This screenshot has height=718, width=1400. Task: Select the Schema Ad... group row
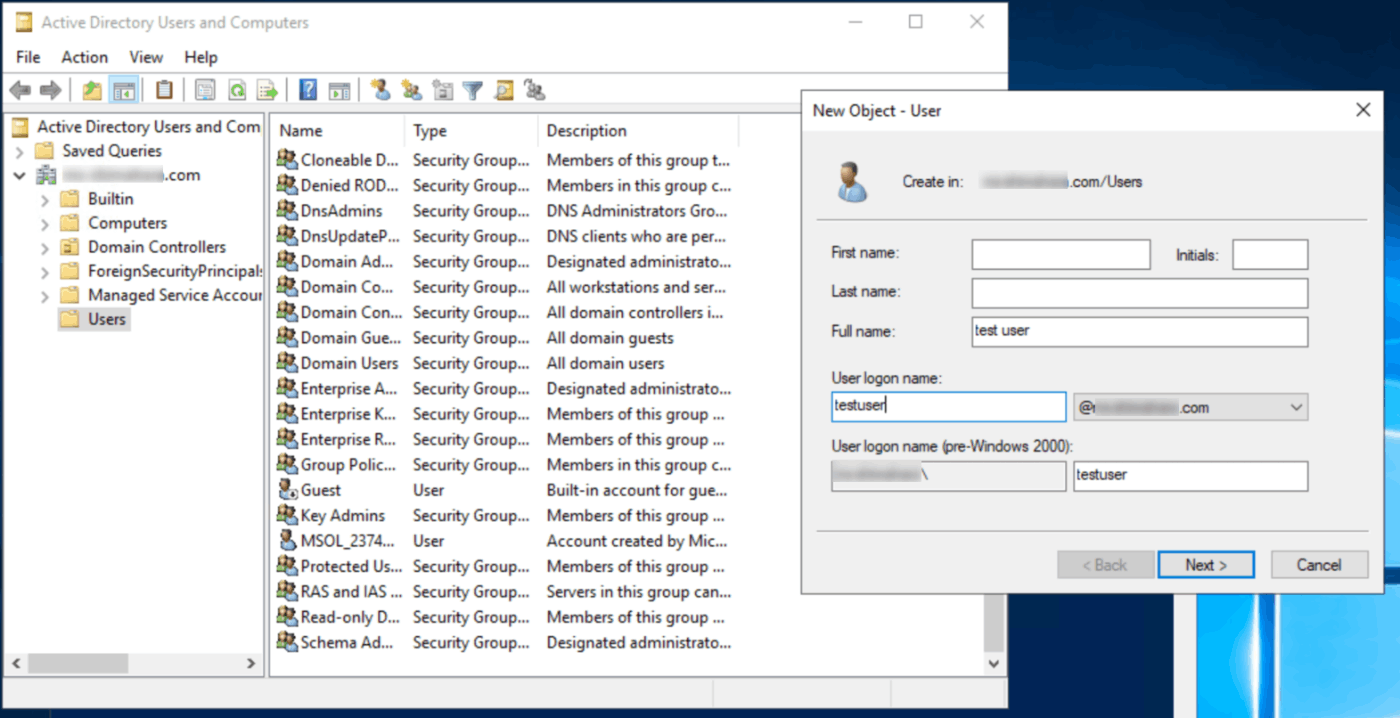coord(504,643)
